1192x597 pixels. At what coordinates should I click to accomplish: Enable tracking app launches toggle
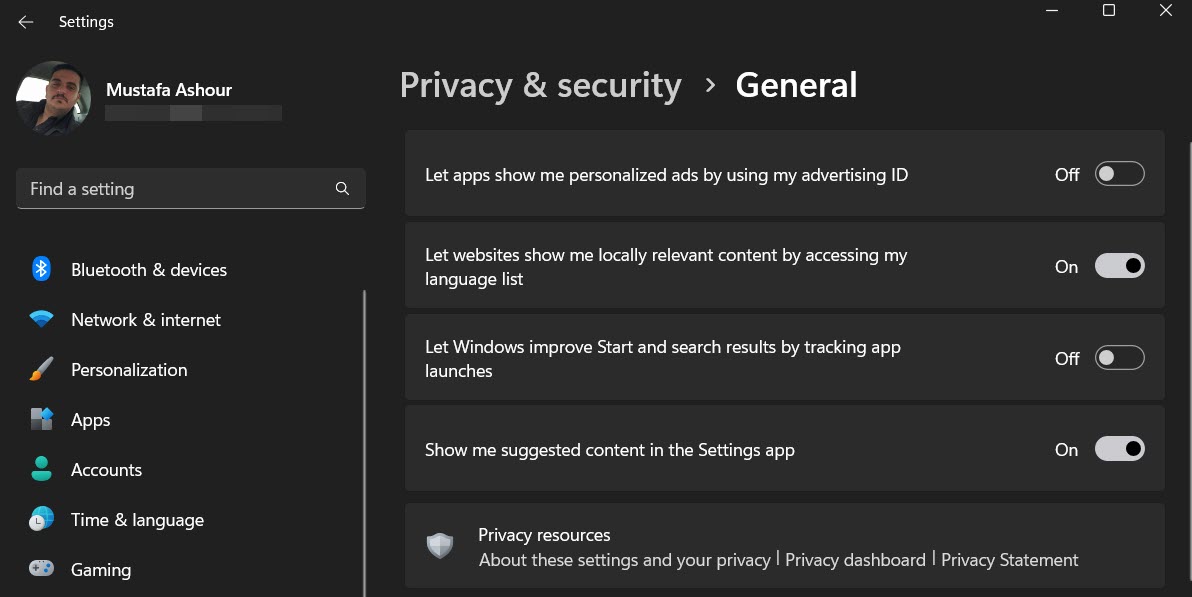point(1119,357)
